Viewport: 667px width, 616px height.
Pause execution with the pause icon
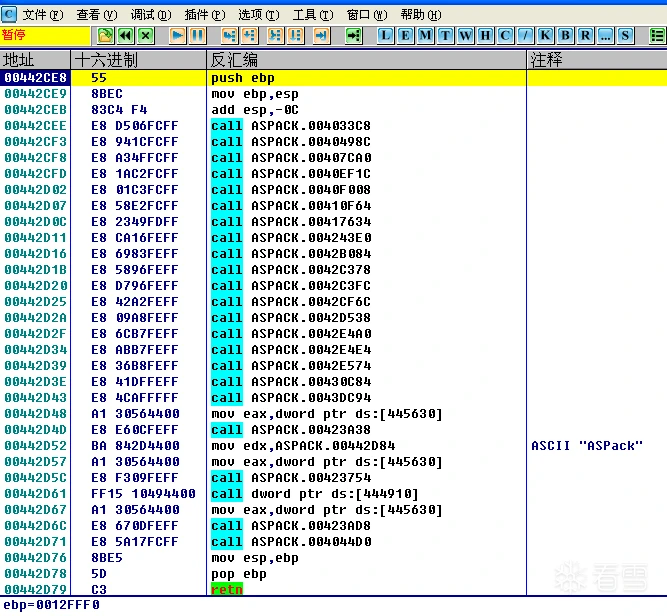click(x=197, y=36)
